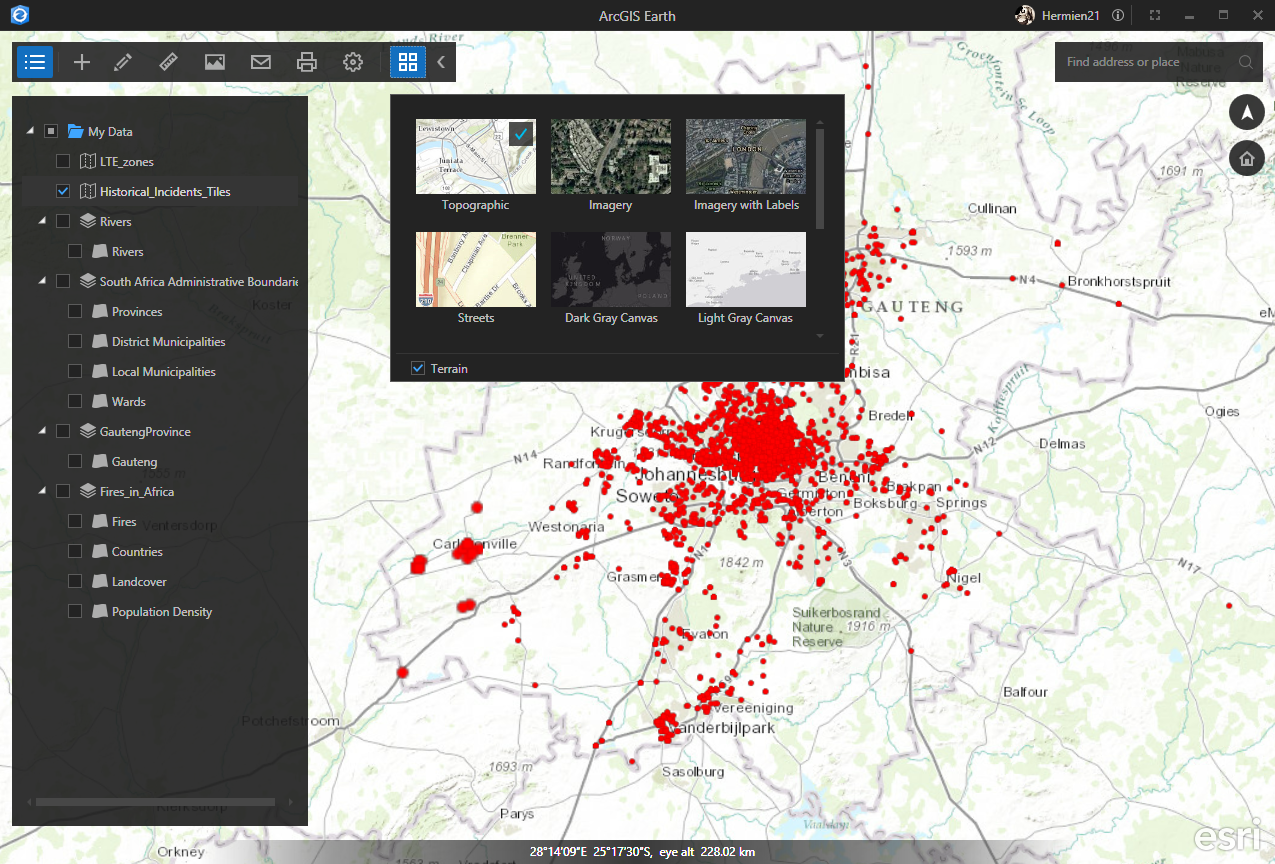Select the Draw pencil tool
This screenshot has width=1275, height=864.
[123, 62]
